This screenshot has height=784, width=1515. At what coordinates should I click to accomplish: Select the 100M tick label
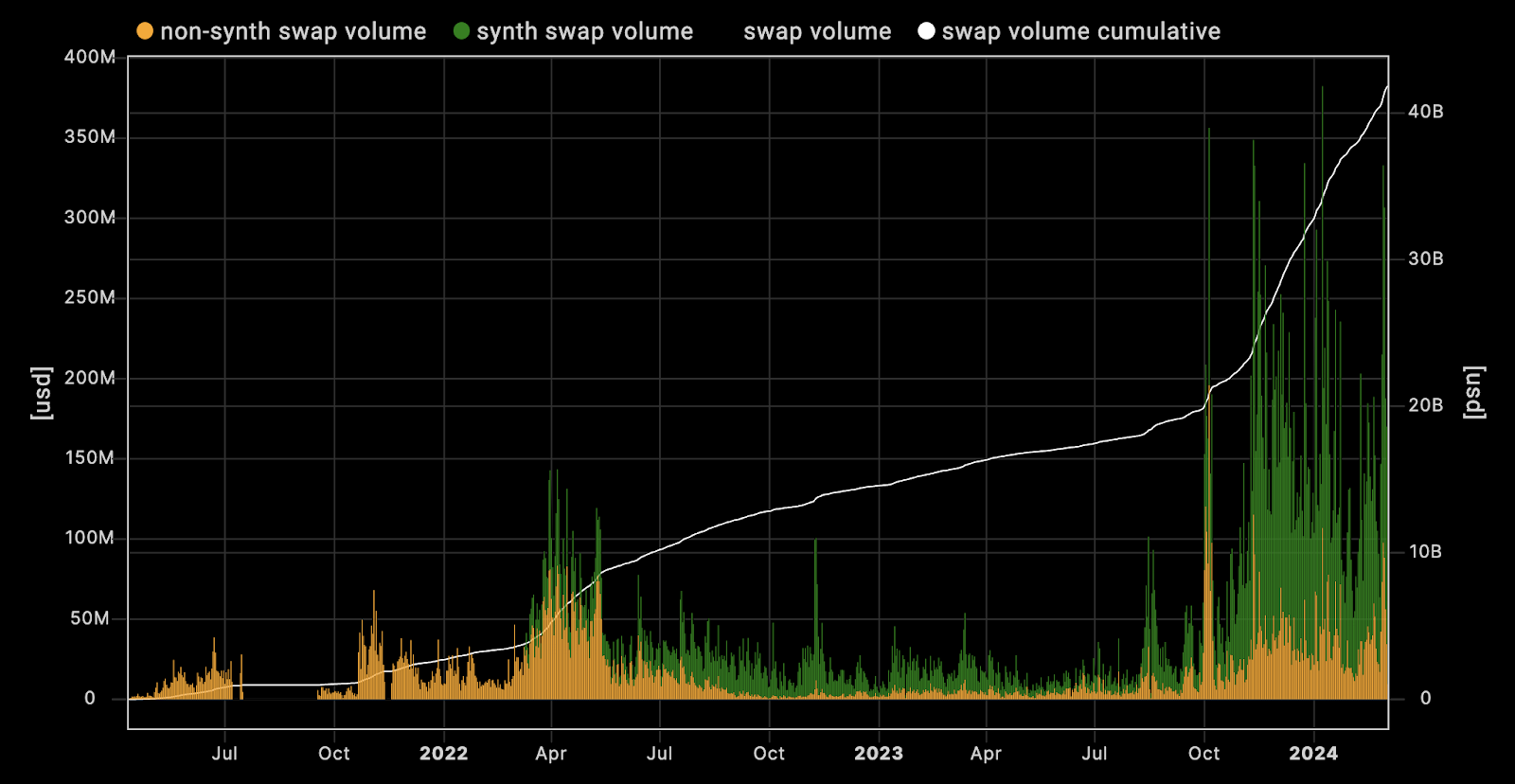tap(89, 538)
